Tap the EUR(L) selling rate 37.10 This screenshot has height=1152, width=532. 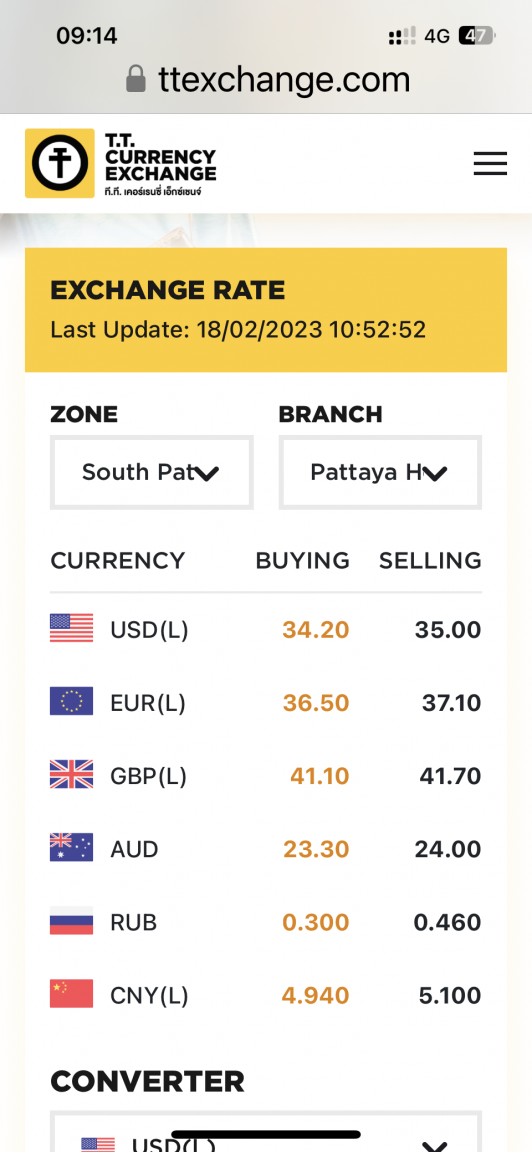(451, 703)
